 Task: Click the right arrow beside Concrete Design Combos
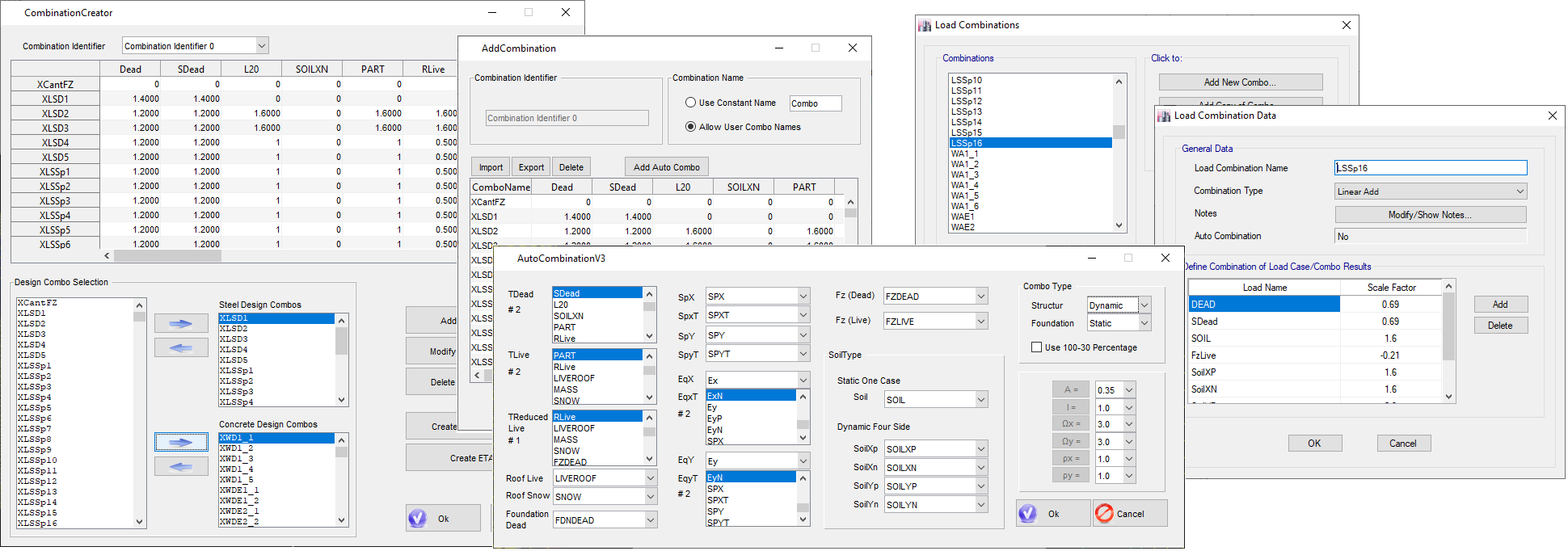point(181,443)
